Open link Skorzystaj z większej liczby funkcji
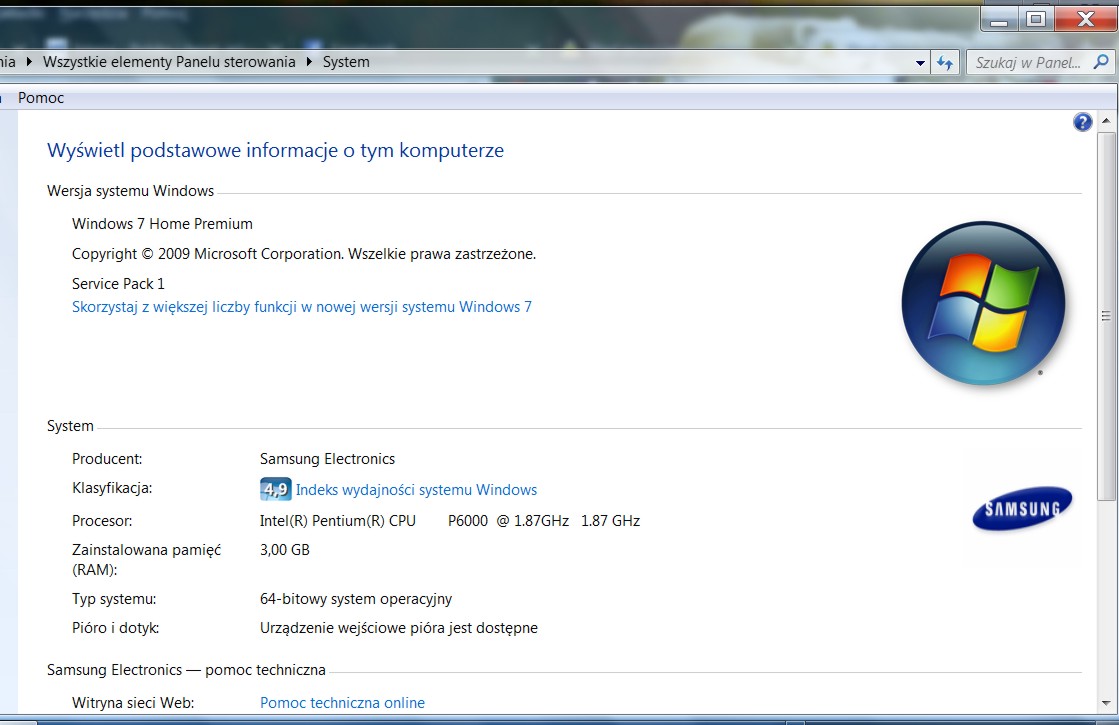Screen dimensions: 1119x725 point(302,307)
